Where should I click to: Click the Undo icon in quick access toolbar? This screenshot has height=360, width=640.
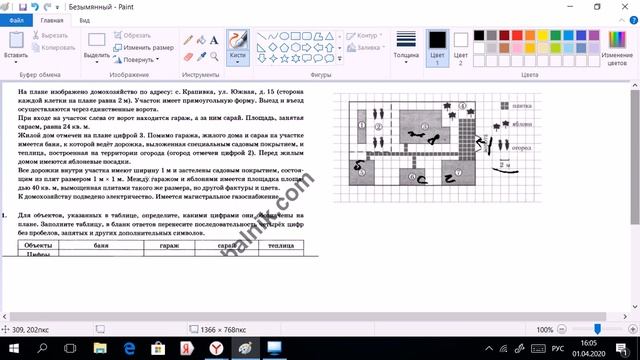tap(35, 7)
